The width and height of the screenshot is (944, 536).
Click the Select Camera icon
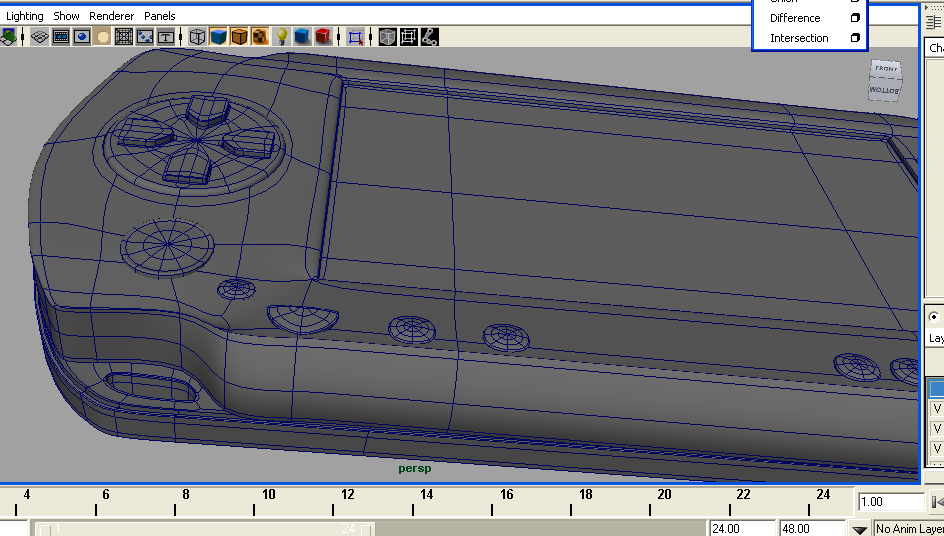(8, 37)
